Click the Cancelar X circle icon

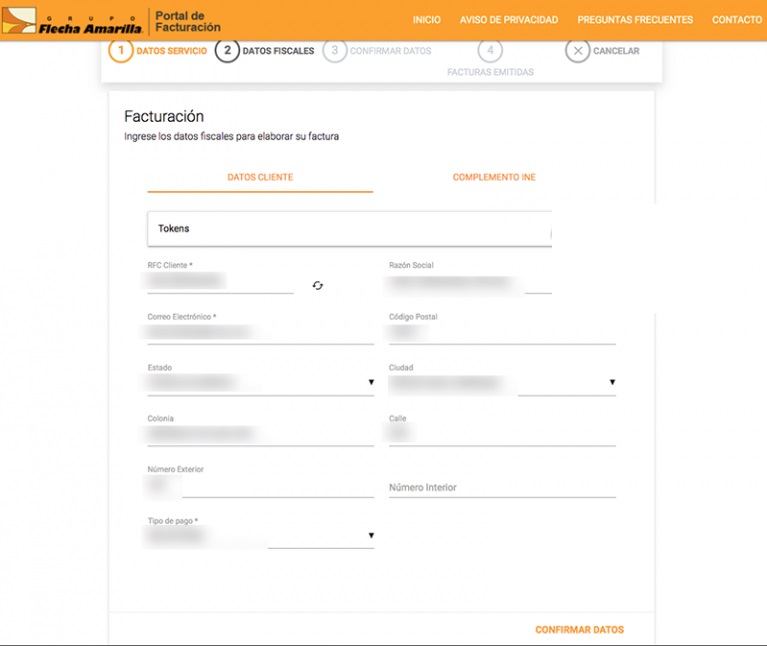578,50
